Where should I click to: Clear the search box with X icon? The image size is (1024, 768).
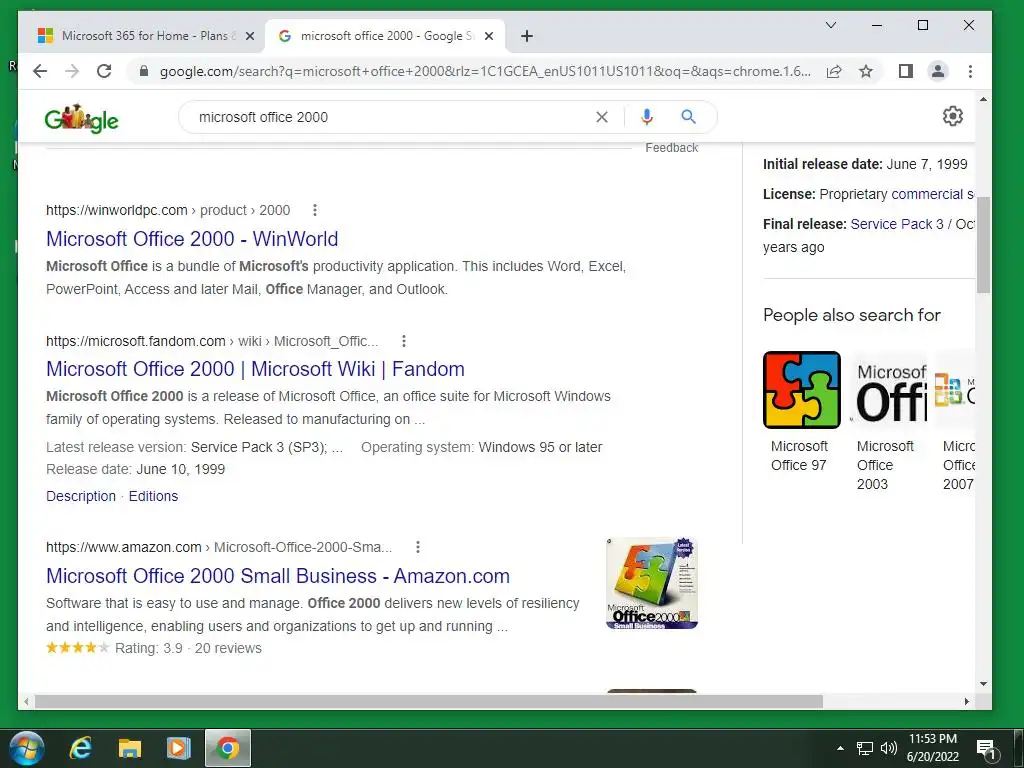point(602,117)
